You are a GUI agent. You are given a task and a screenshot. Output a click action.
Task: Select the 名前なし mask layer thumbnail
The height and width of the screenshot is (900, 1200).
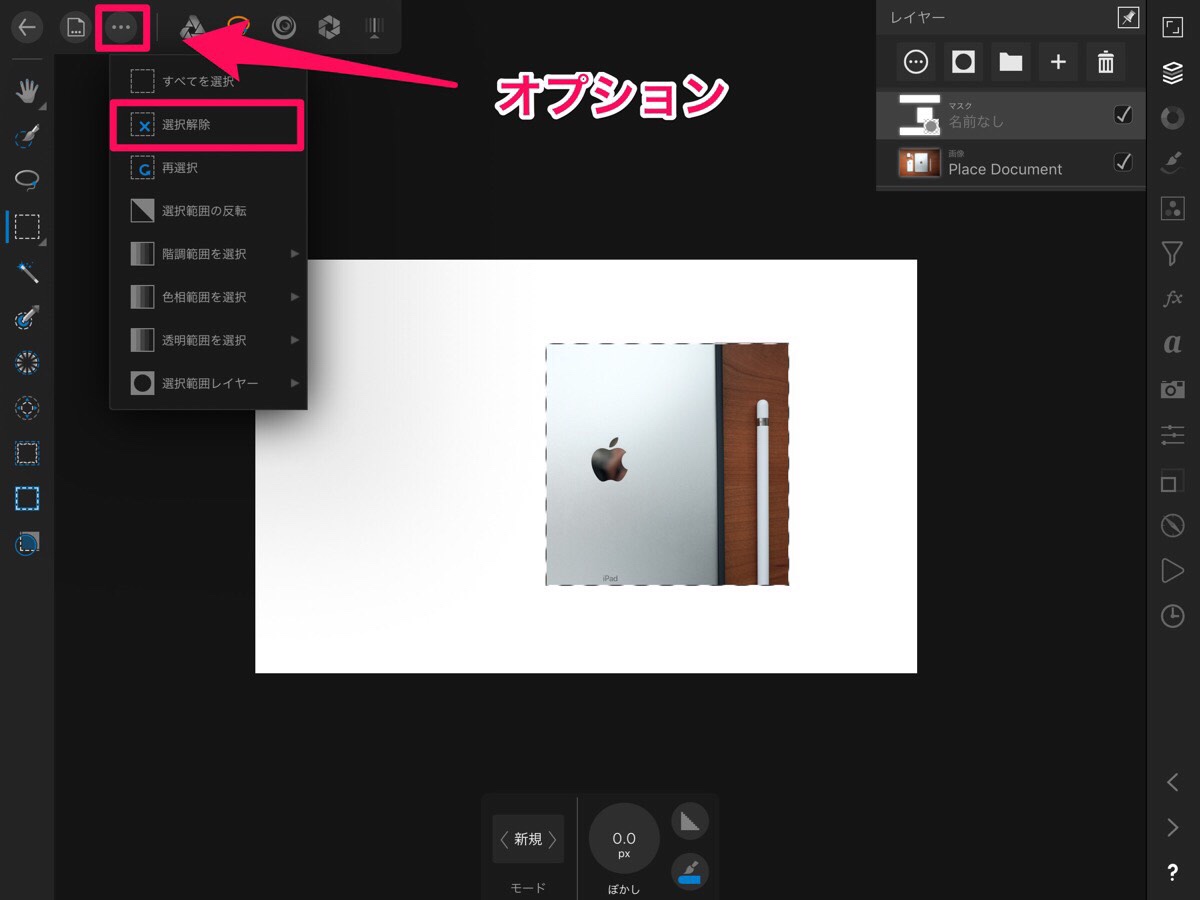point(919,115)
